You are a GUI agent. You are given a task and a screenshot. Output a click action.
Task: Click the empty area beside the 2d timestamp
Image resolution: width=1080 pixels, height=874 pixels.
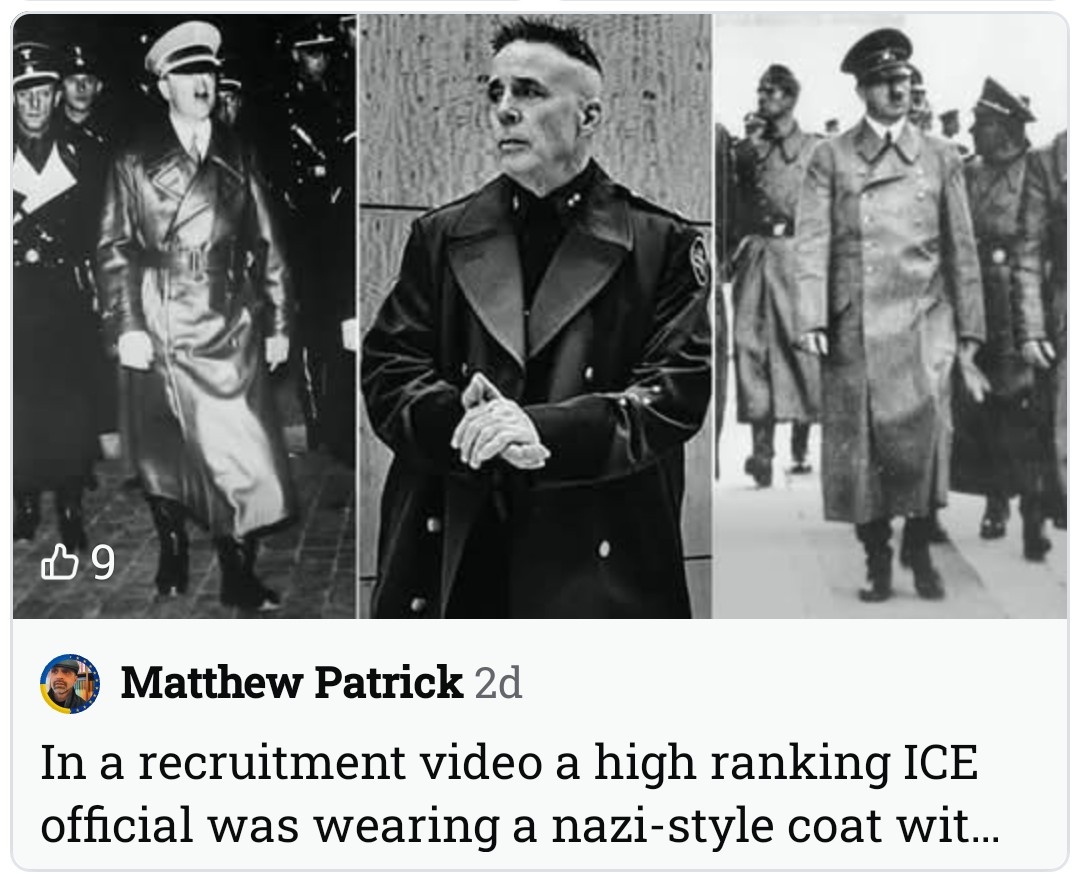(x=792, y=683)
